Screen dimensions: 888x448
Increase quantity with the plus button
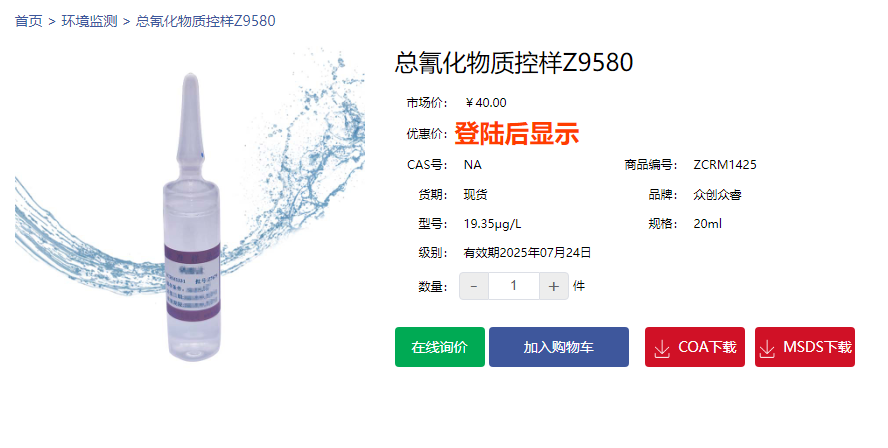click(553, 286)
